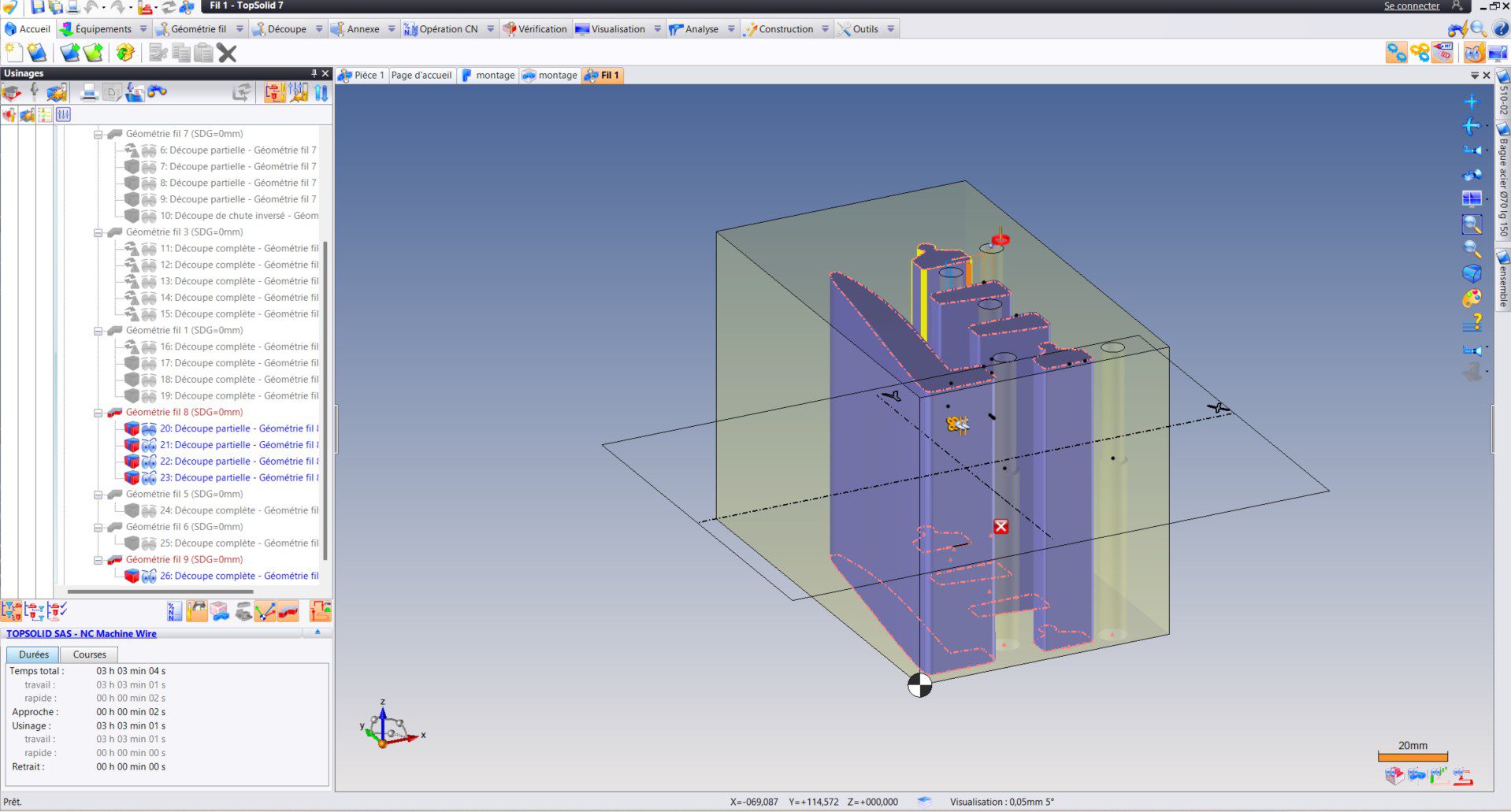The width and height of the screenshot is (1511, 812).
Task: Open TOPSOLID SAS - NC Machine Wire link
Action: (x=81, y=633)
